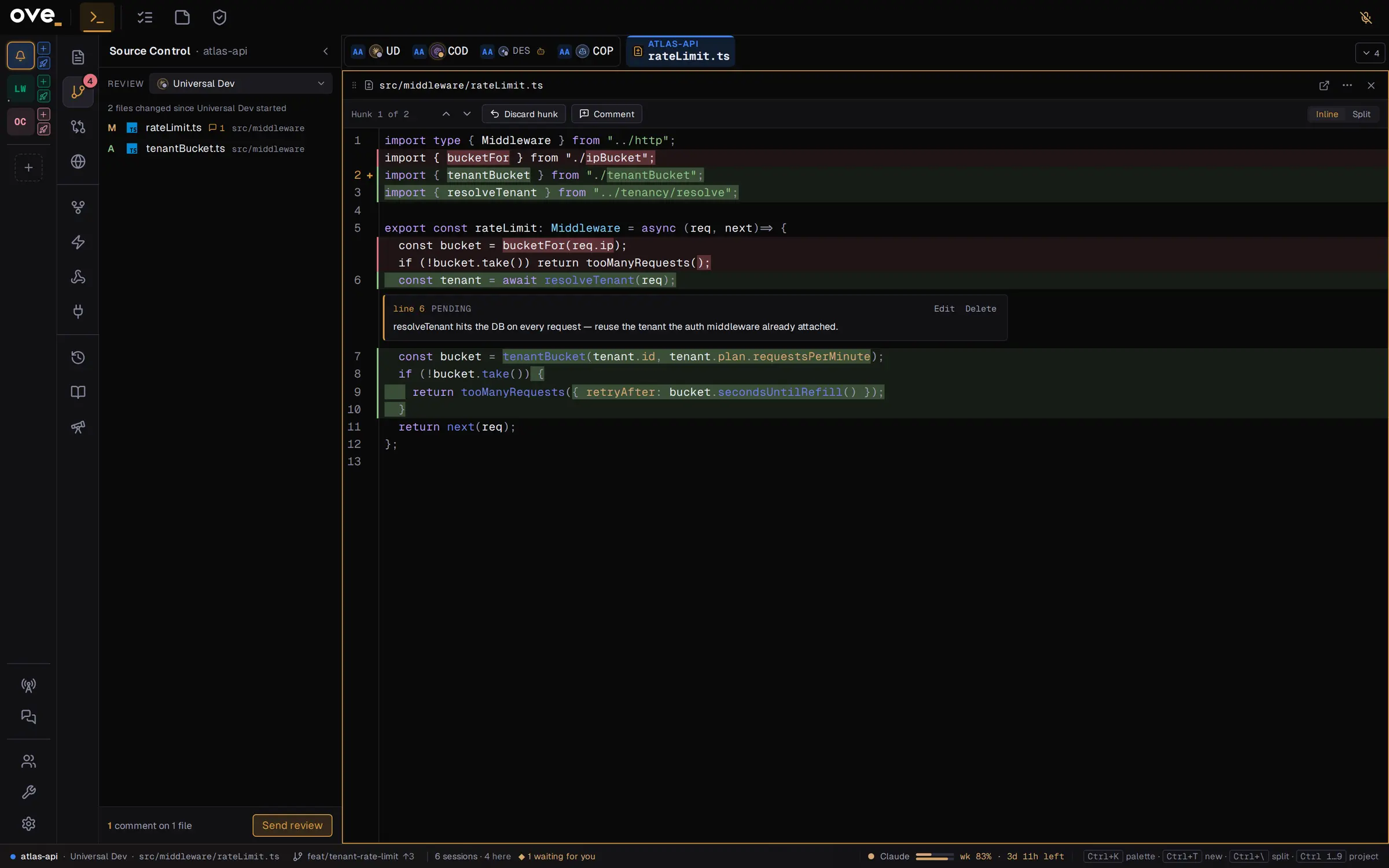Open the settings gear icon
The width and height of the screenshot is (1389, 868).
(28, 824)
